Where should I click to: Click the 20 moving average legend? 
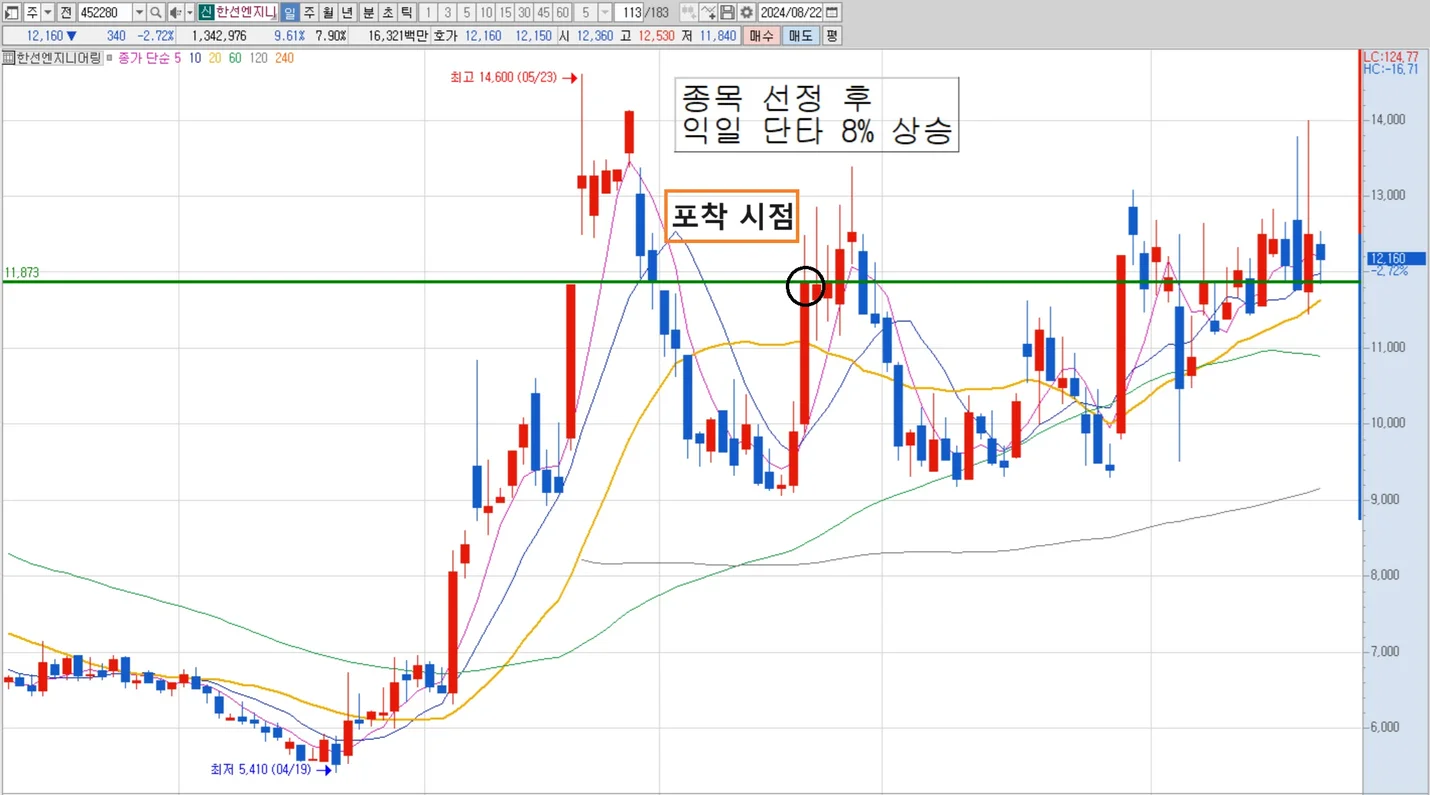[215, 58]
